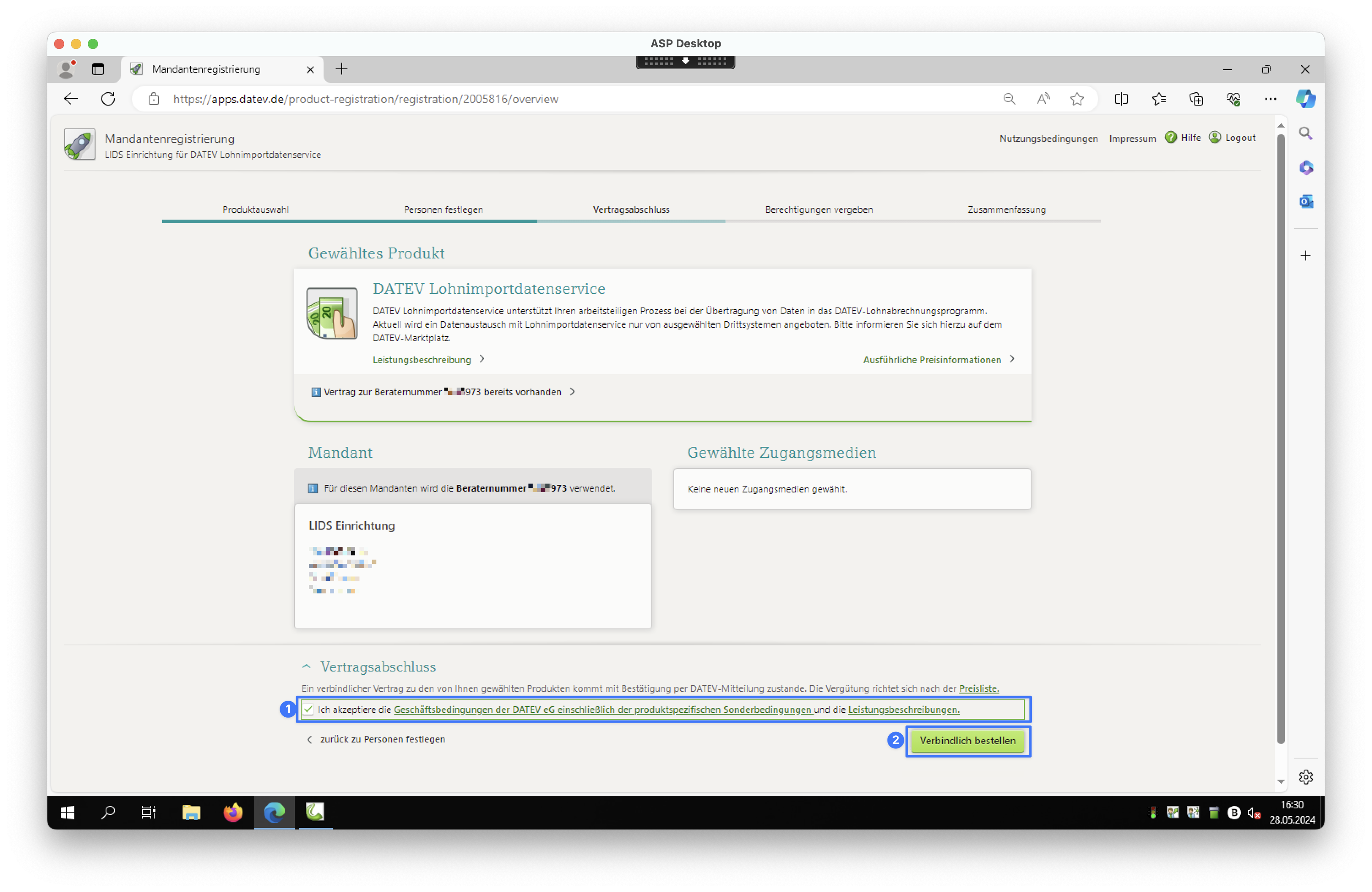Open the Edge sidebar search icon
The height and width of the screenshot is (892, 1372).
pos(1306,134)
